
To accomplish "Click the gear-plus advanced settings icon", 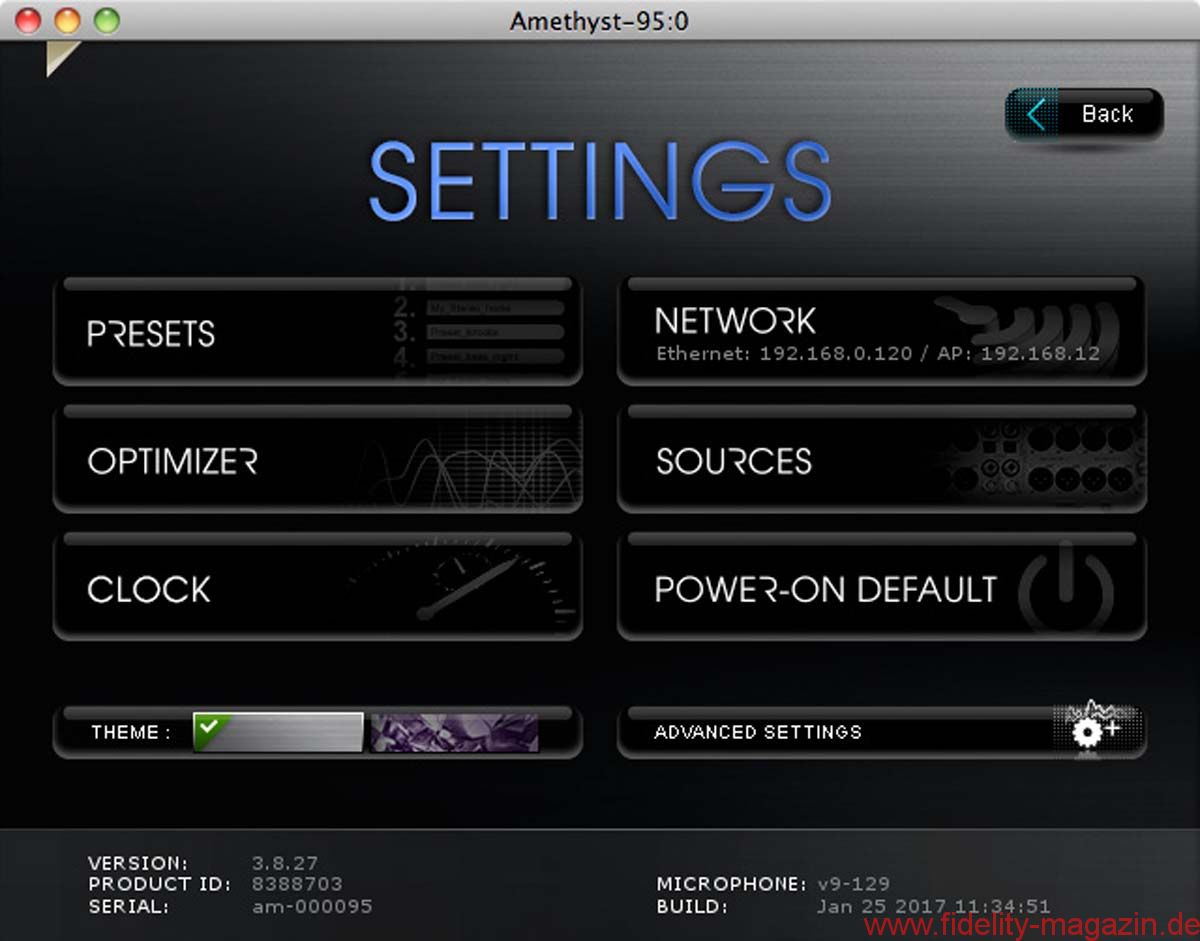I will pyautogui.click(x=1094, y=730).
